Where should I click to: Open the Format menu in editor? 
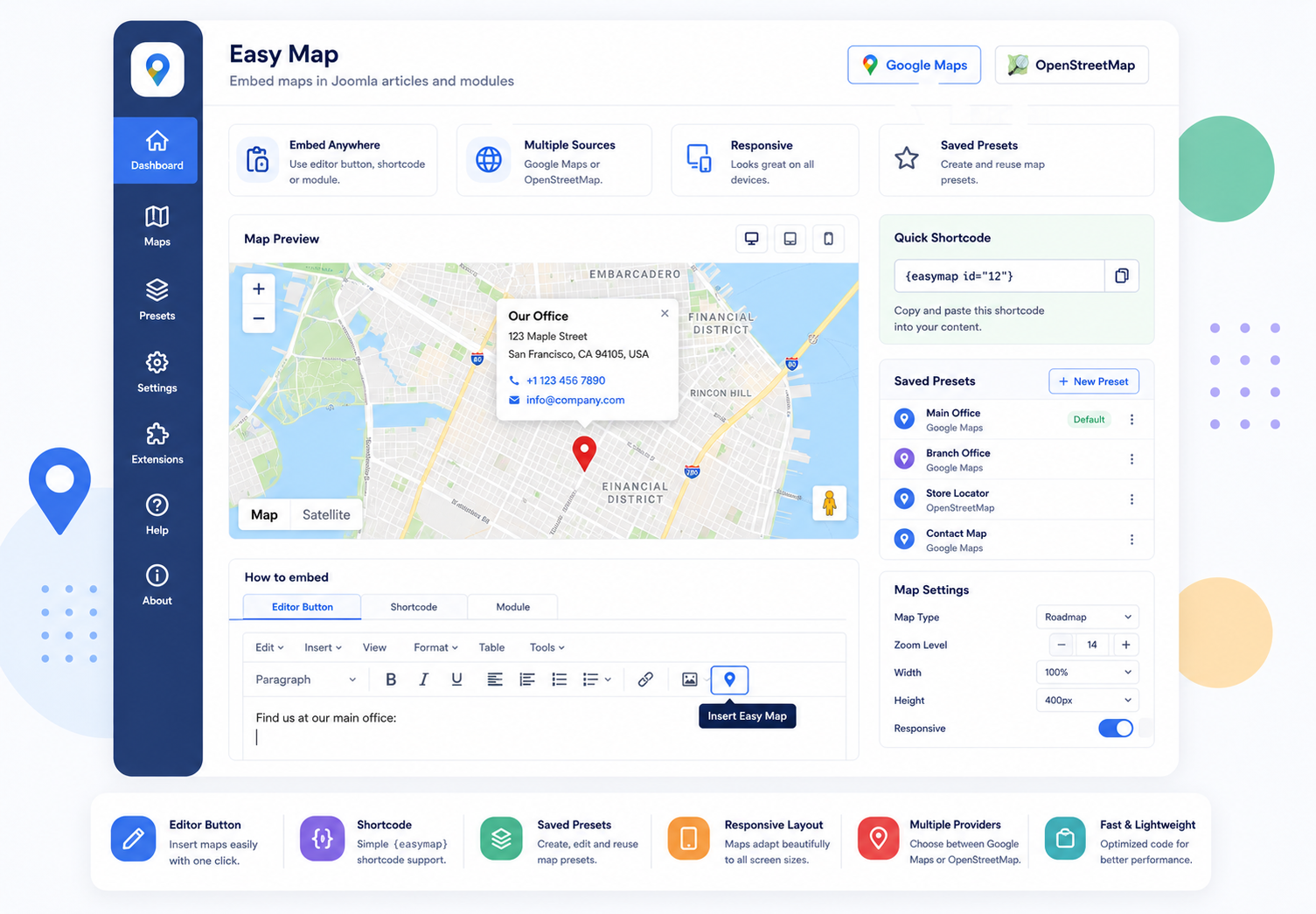[x=435, y=647]
